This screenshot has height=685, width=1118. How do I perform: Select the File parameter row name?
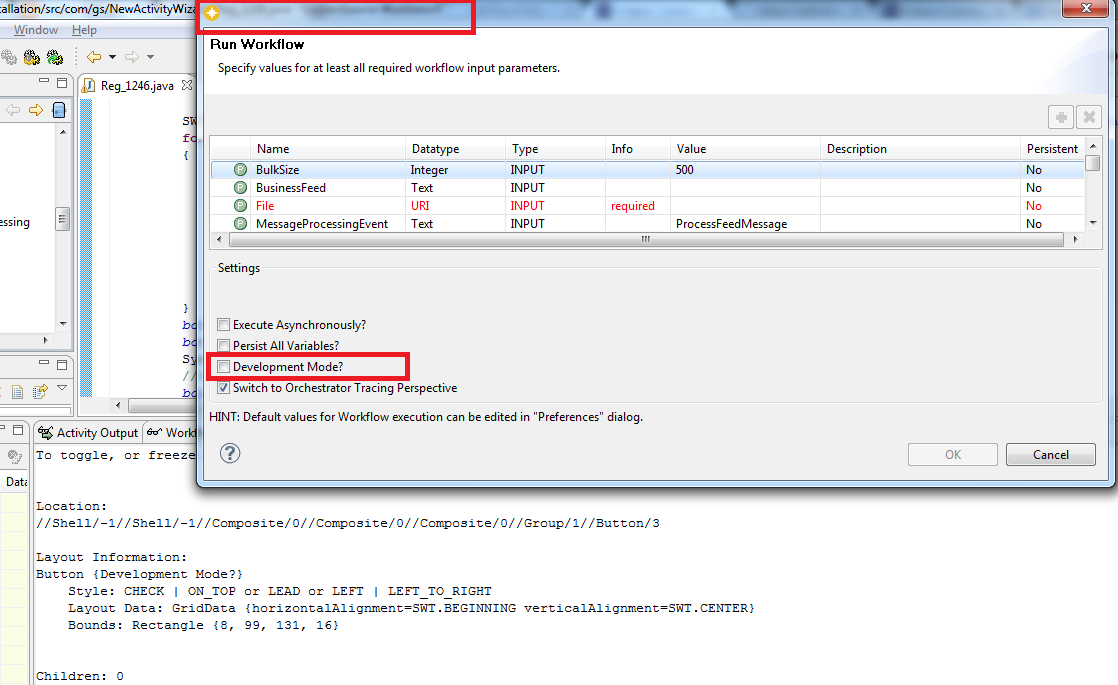point(265,205)
